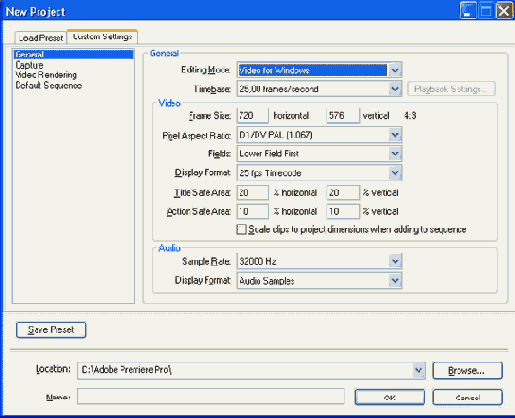Switch to the Load Preset tab

(x=41, y=38)
